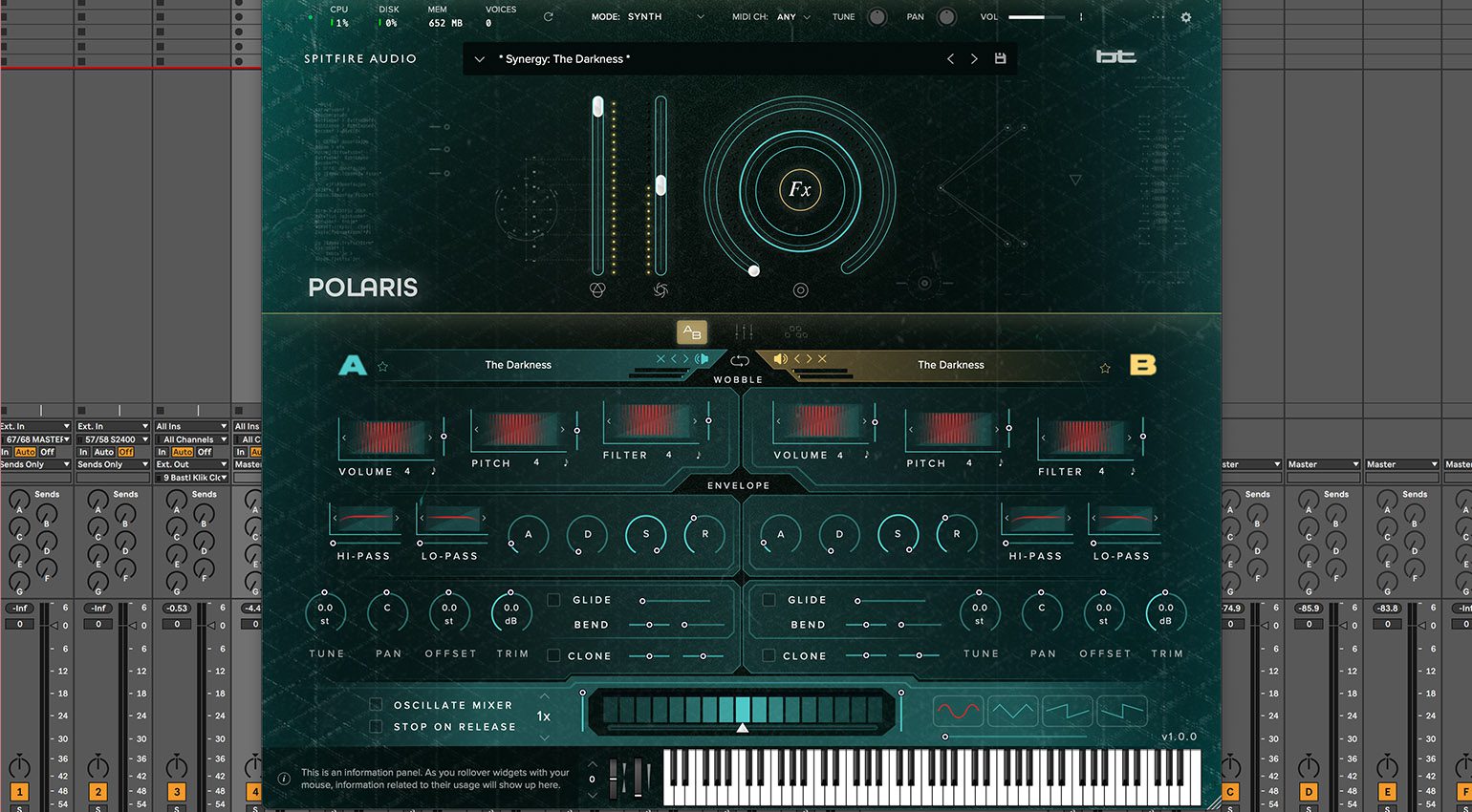Click the swap A/B icon above WOBBLE
This screenshot has width=1472, height=812.
coord(739,361)
